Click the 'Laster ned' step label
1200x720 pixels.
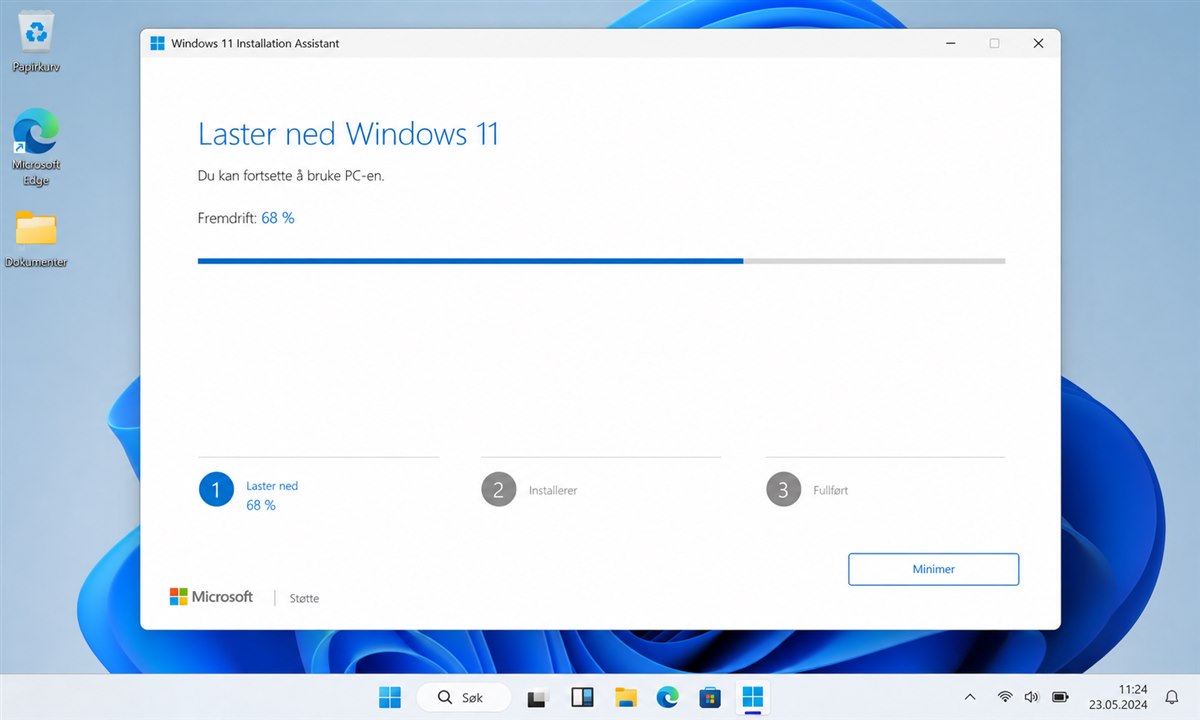click(x=272, y=486)
